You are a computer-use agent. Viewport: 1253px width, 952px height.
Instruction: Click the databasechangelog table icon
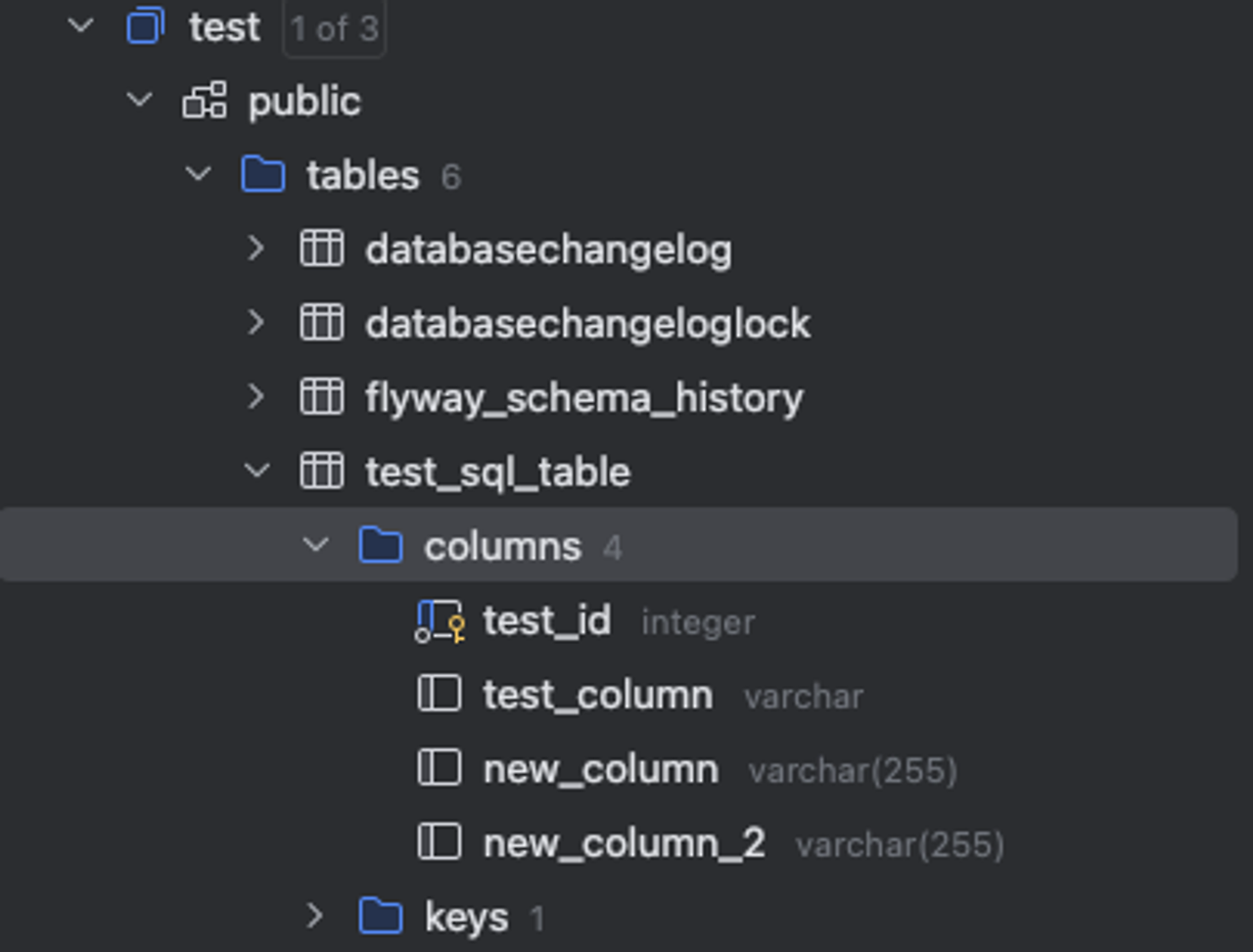(321, 249)
